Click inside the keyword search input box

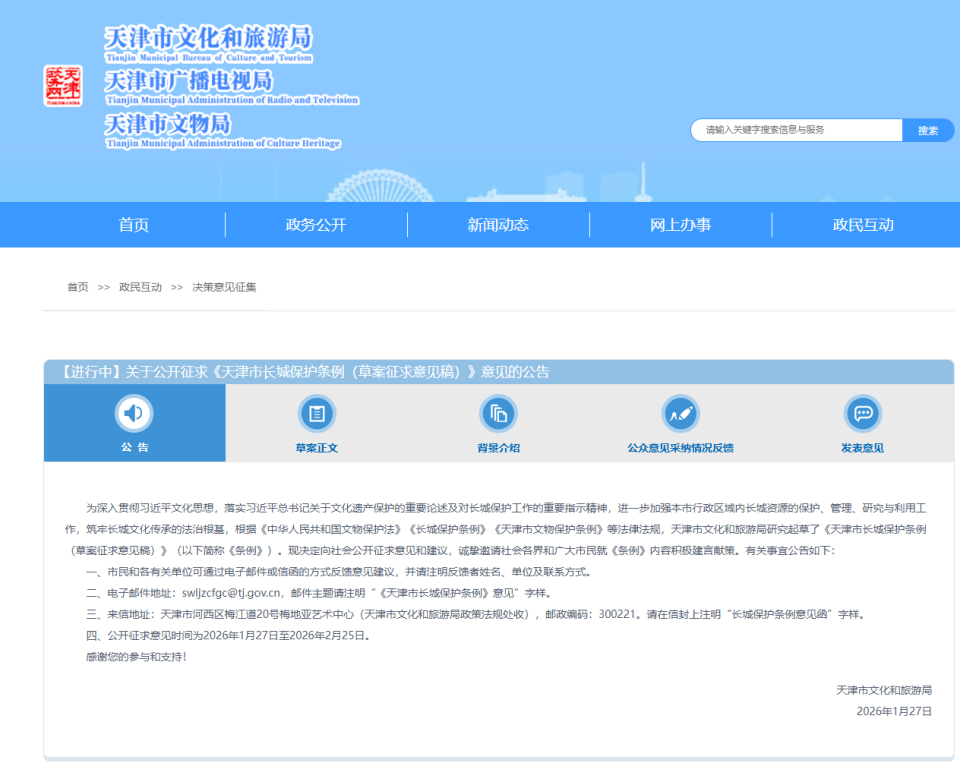pos(790,130)
